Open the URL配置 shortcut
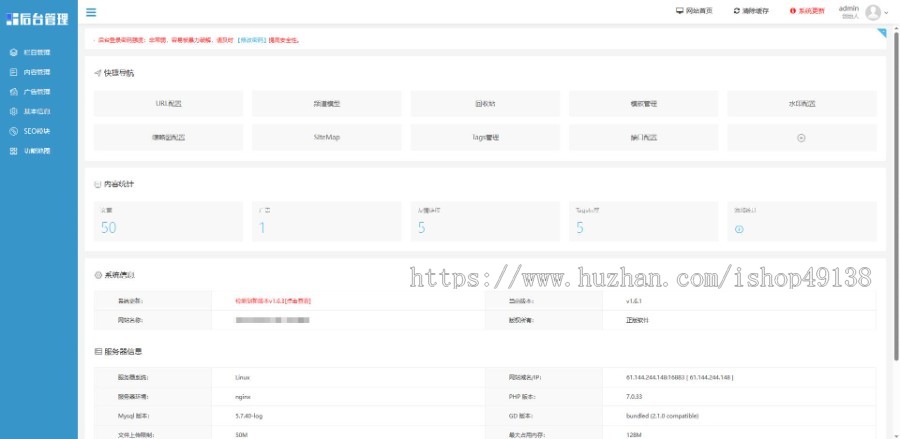This screenshot has width=900, height=439. pyautogui.click(x=168, y=104)
